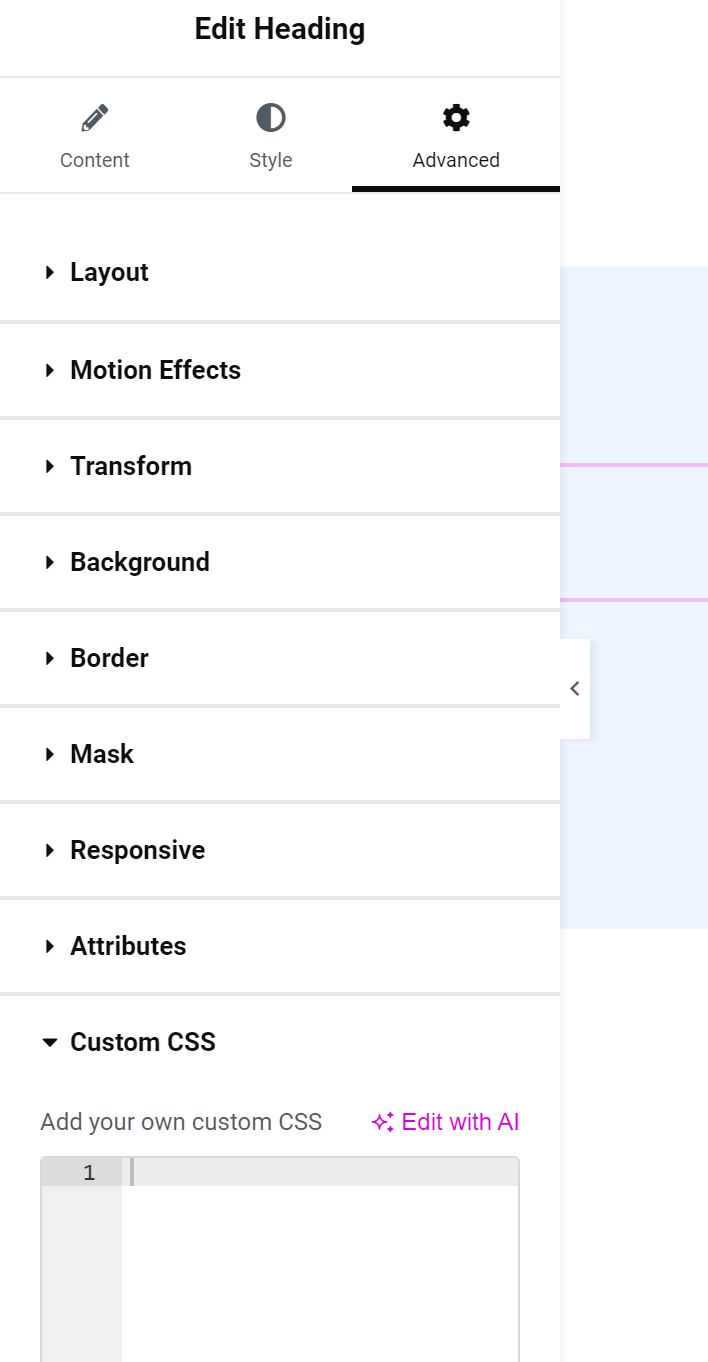Click the half-circle Style icon
This screenshot has width=708, height=1362.
click(x=271, y=118)
